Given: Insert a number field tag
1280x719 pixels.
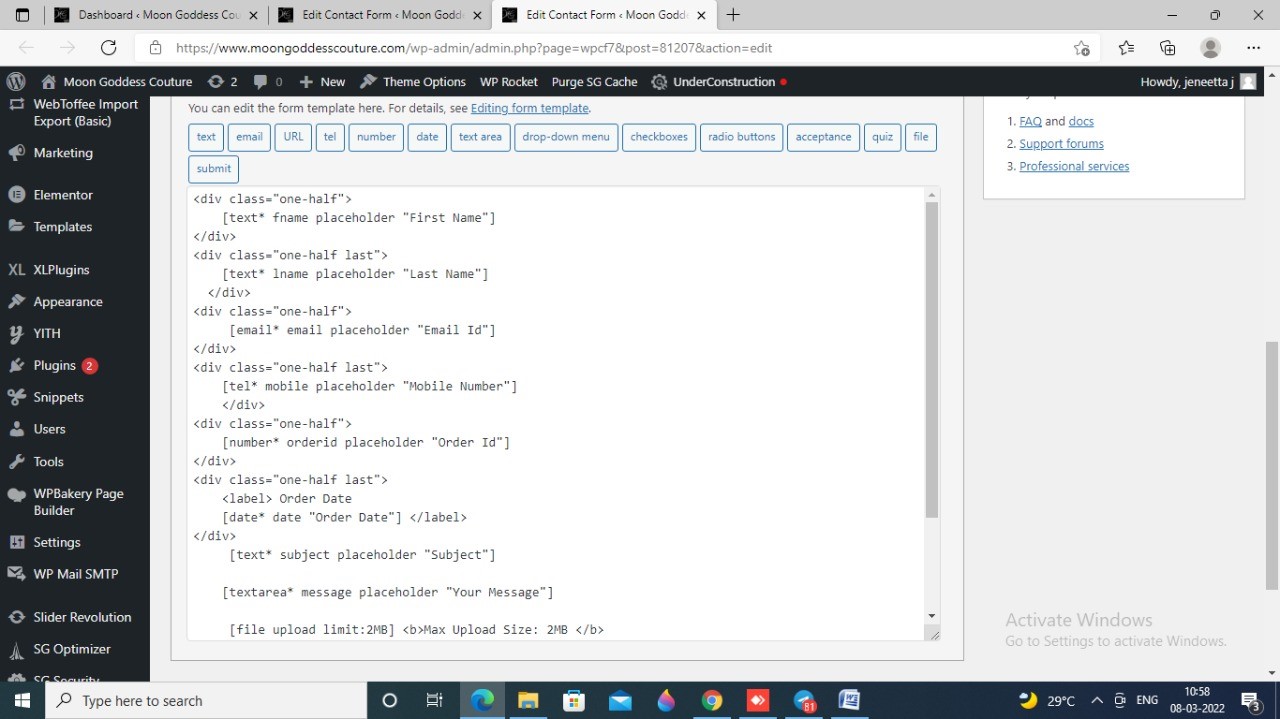Looking at the screenshot, I should [x=376, y=137].
